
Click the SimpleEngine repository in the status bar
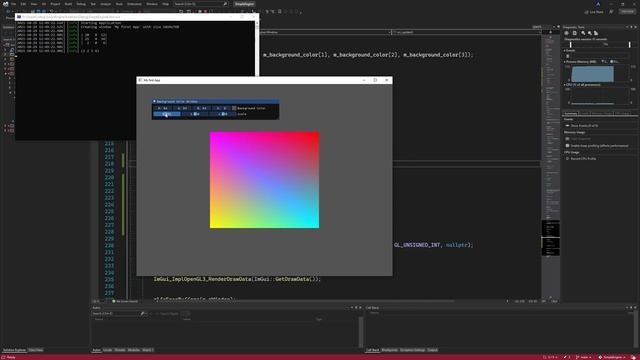coord(612,357)
